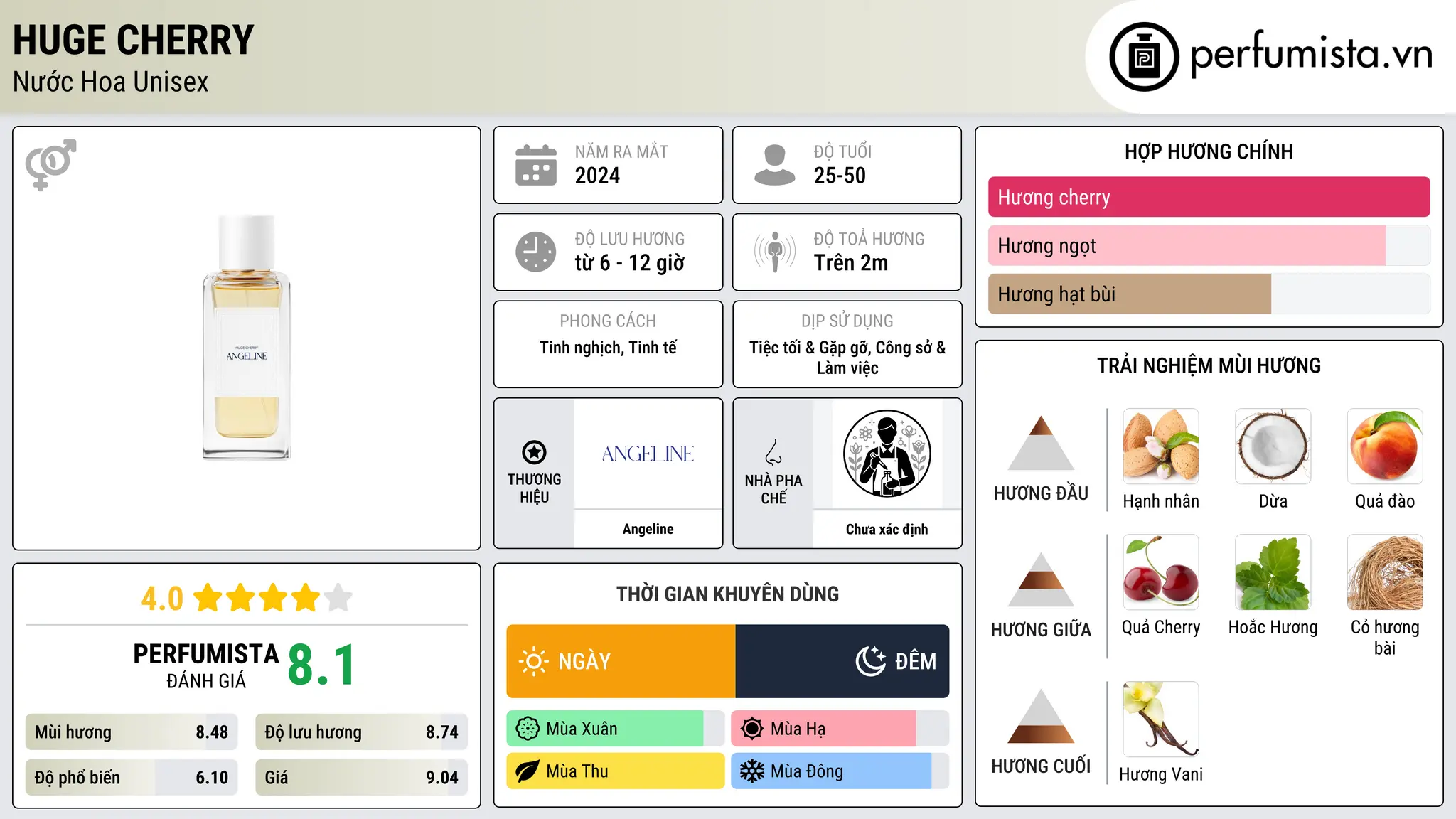Click the sun icon next to Ngày
This screenshot has width=1456, height=819.
click(533, 661)
